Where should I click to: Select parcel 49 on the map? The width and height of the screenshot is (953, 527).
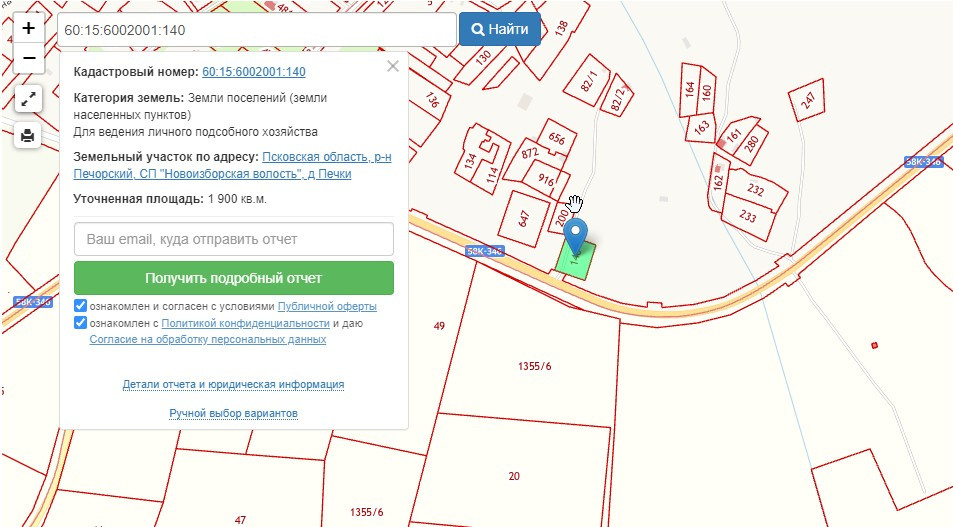439,326
